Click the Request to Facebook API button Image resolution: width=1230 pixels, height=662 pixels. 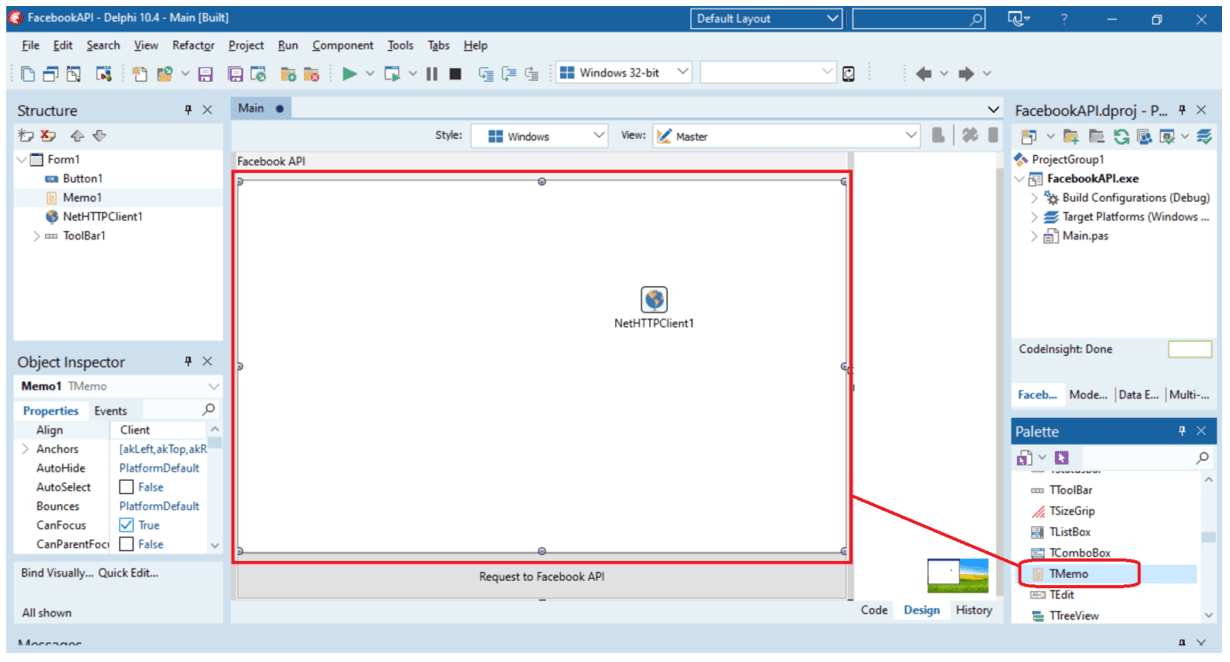(541, 577)
